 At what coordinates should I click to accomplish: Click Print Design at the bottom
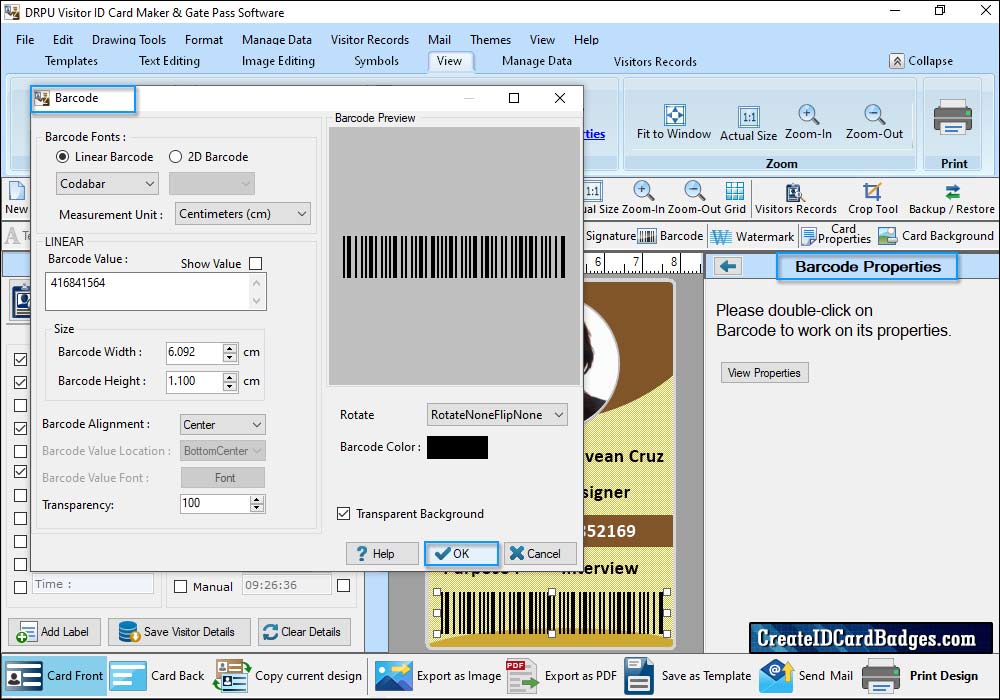click(920, 676)
